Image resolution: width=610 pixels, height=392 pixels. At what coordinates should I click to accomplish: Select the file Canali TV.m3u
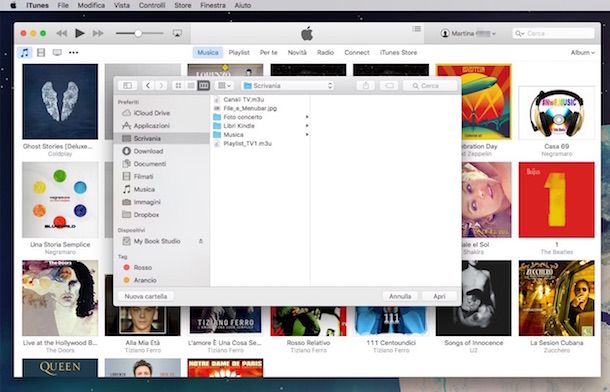pos(244,100)
